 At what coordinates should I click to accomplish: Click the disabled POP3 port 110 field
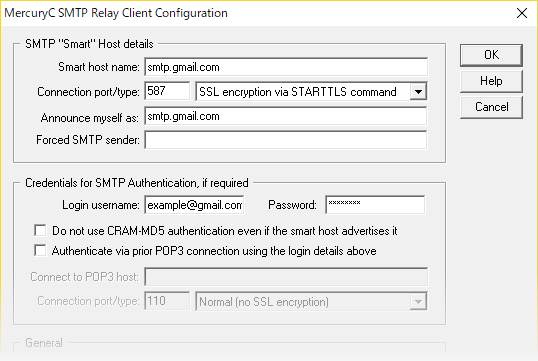pos(167,301)
